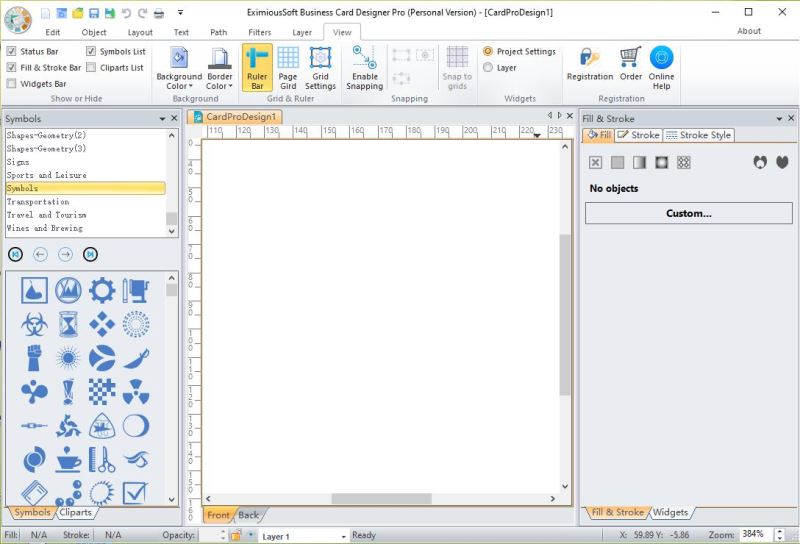Open the Filters ribbon tab
This screenshot has height=544, width=800.
tap(260, 32)
